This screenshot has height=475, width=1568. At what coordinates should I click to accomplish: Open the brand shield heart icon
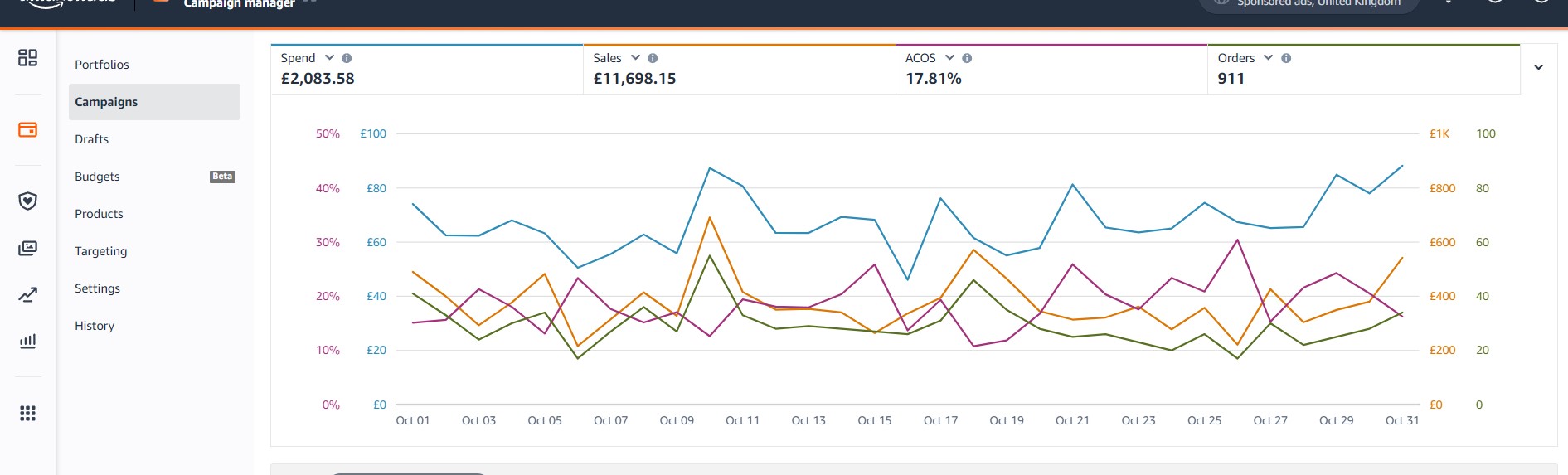click(x=27, y=201)
